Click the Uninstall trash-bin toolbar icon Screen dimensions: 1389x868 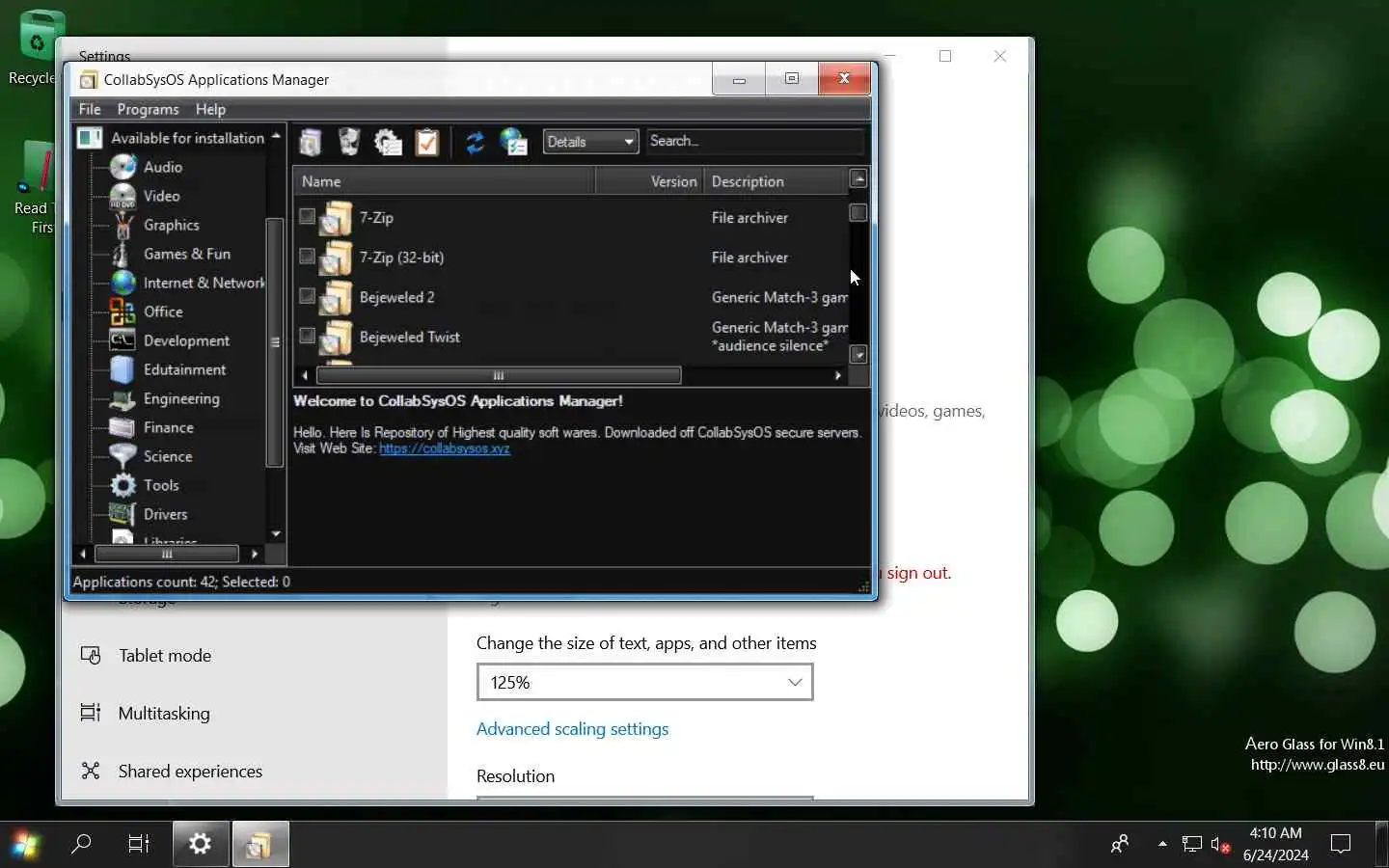348,142
